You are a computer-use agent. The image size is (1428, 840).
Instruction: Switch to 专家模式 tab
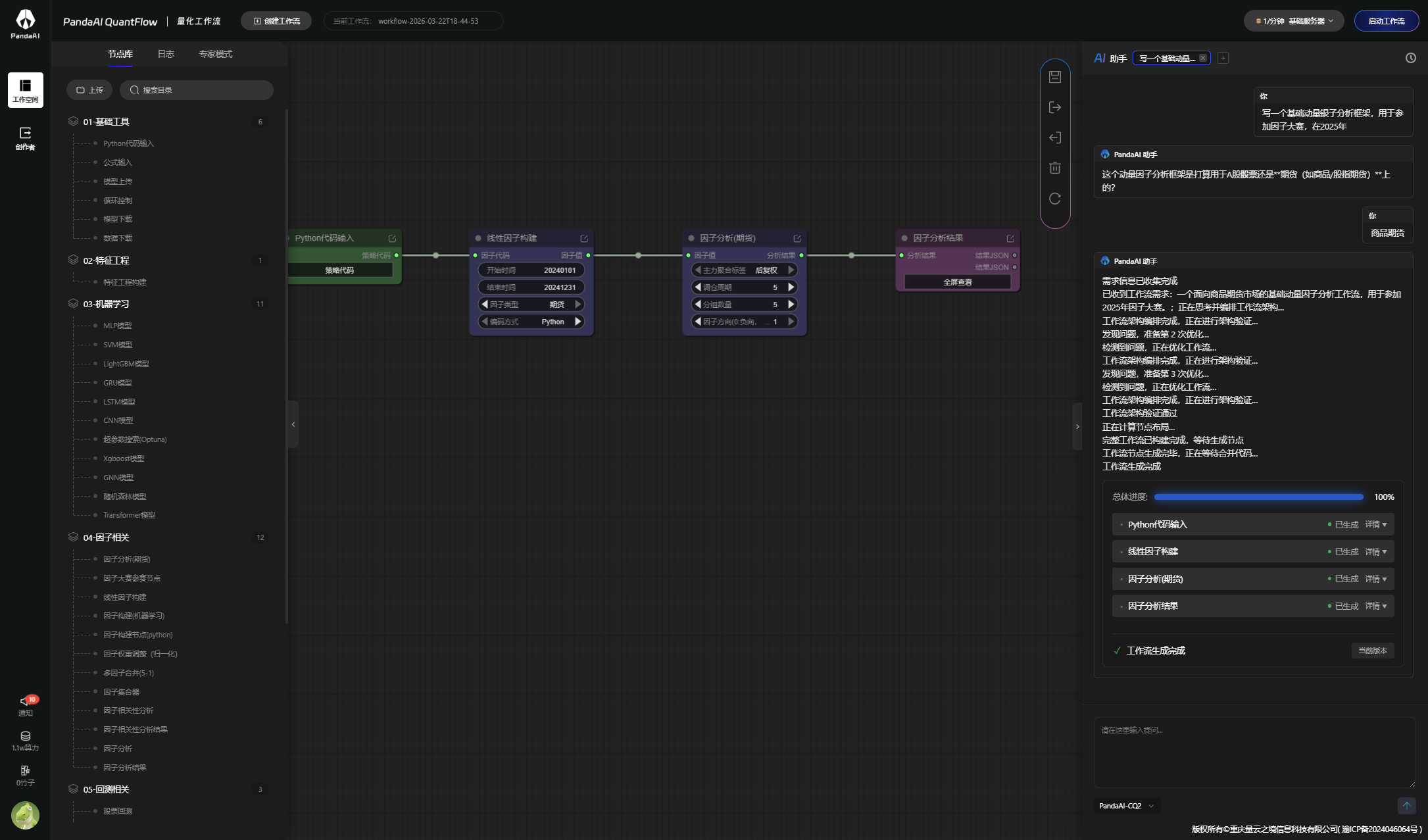click(216, 54)
